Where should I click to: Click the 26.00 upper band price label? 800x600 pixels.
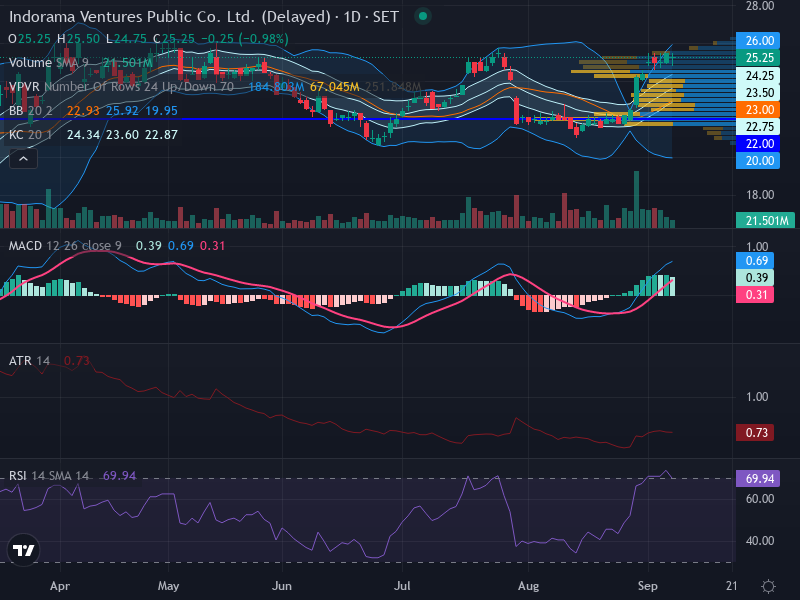point(758,40)
